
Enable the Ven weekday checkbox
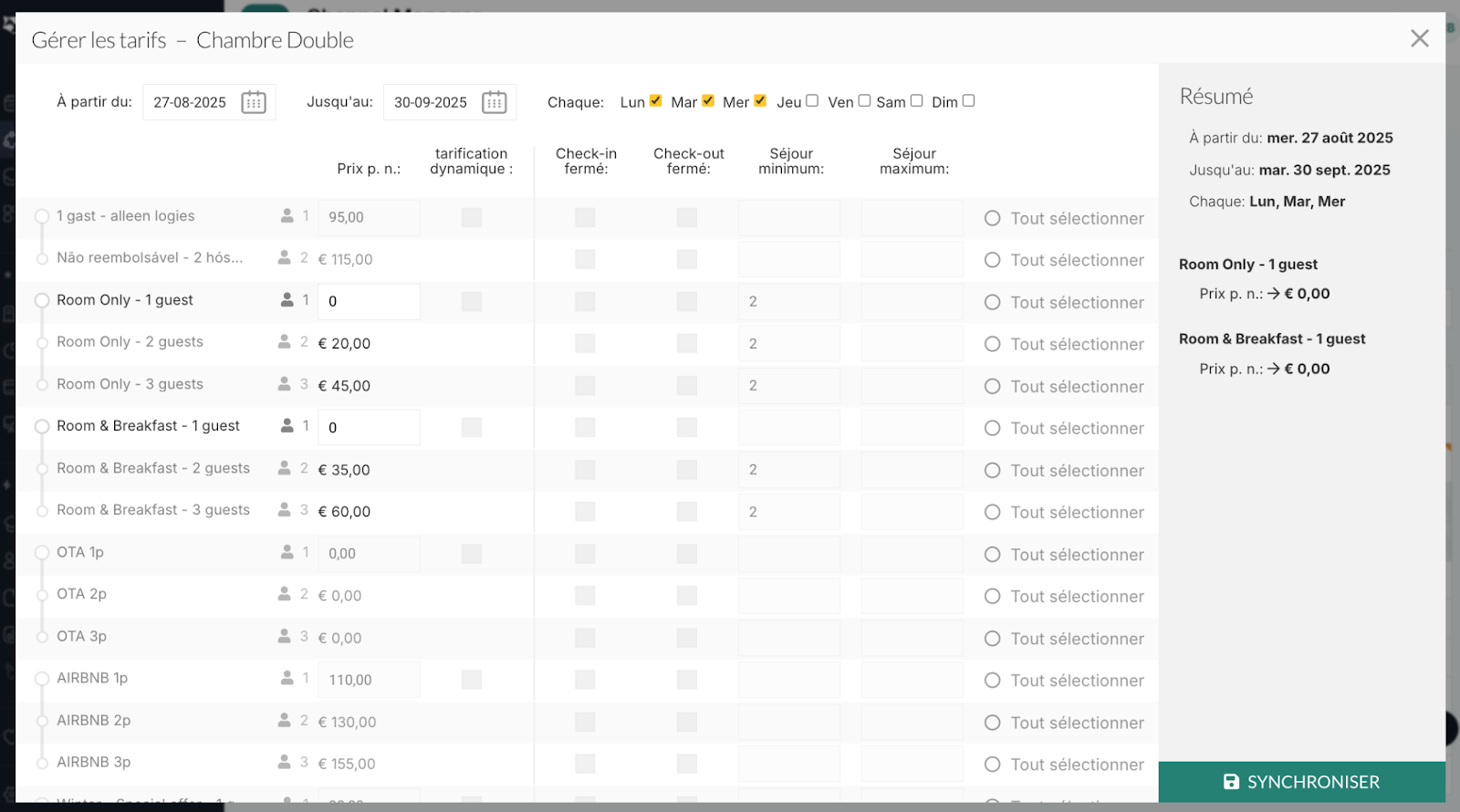pyautogui.click(x=864, y=100)
